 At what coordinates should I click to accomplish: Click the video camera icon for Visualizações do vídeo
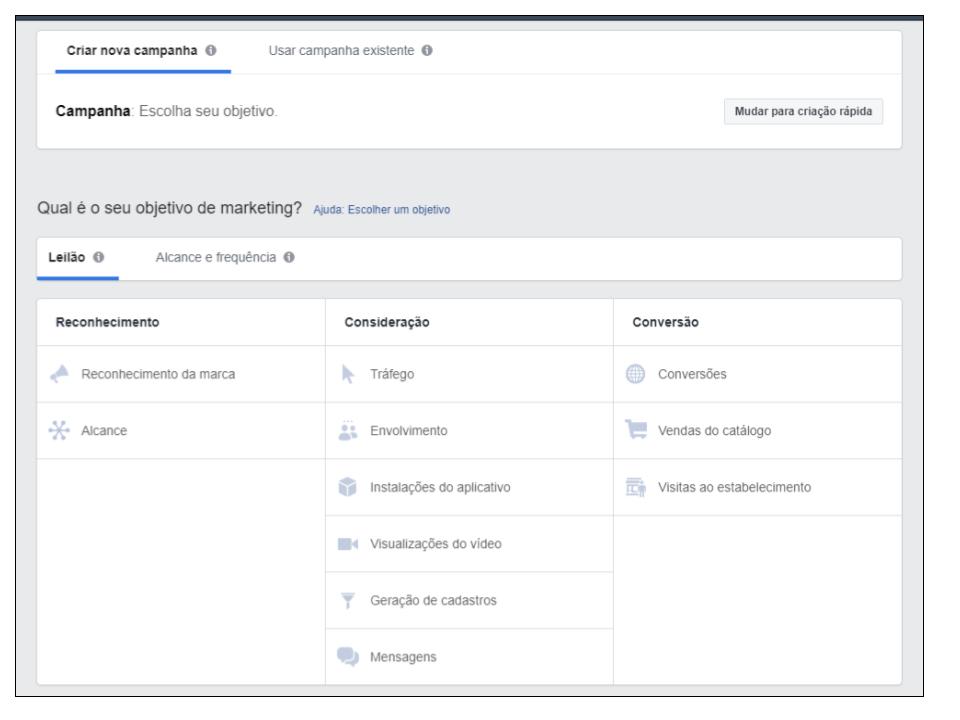pyautogui.click(x=348, y=544)
